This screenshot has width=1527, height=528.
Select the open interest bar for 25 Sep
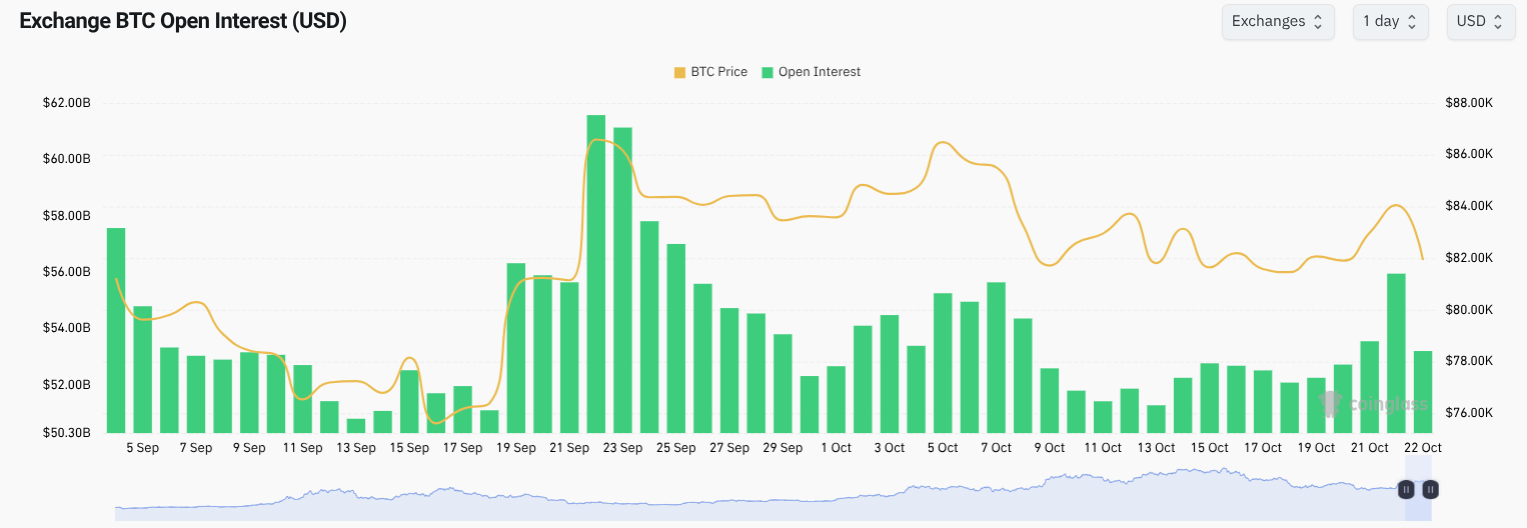(x=676, y=338)
